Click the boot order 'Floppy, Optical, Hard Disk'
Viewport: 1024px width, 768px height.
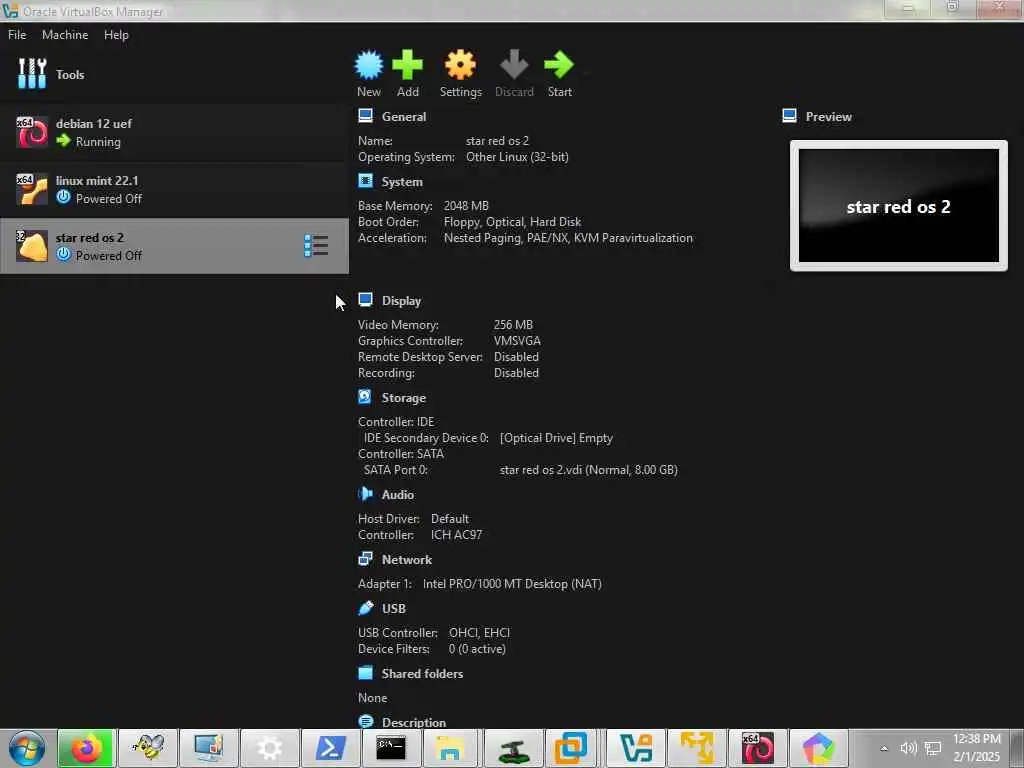pyautogui.click(x=512, y=222)
